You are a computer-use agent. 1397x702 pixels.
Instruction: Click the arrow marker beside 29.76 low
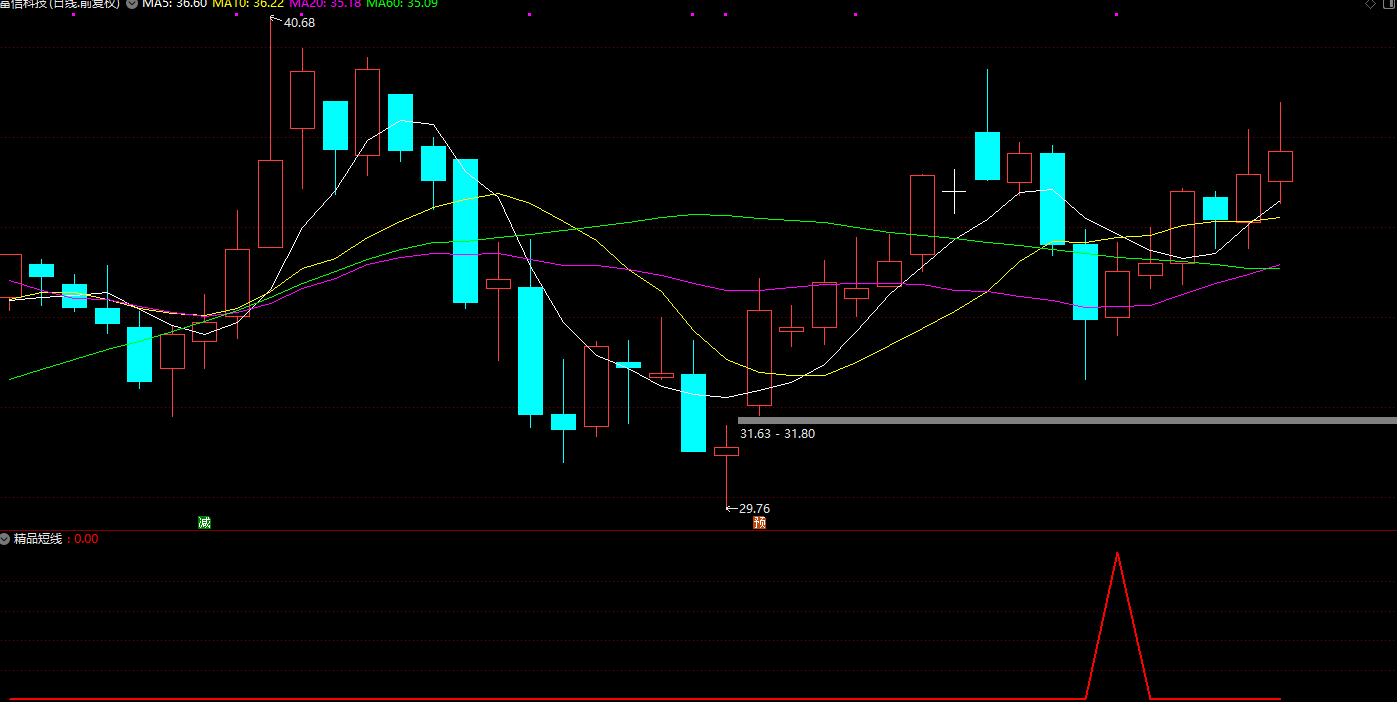click(731, 509)
